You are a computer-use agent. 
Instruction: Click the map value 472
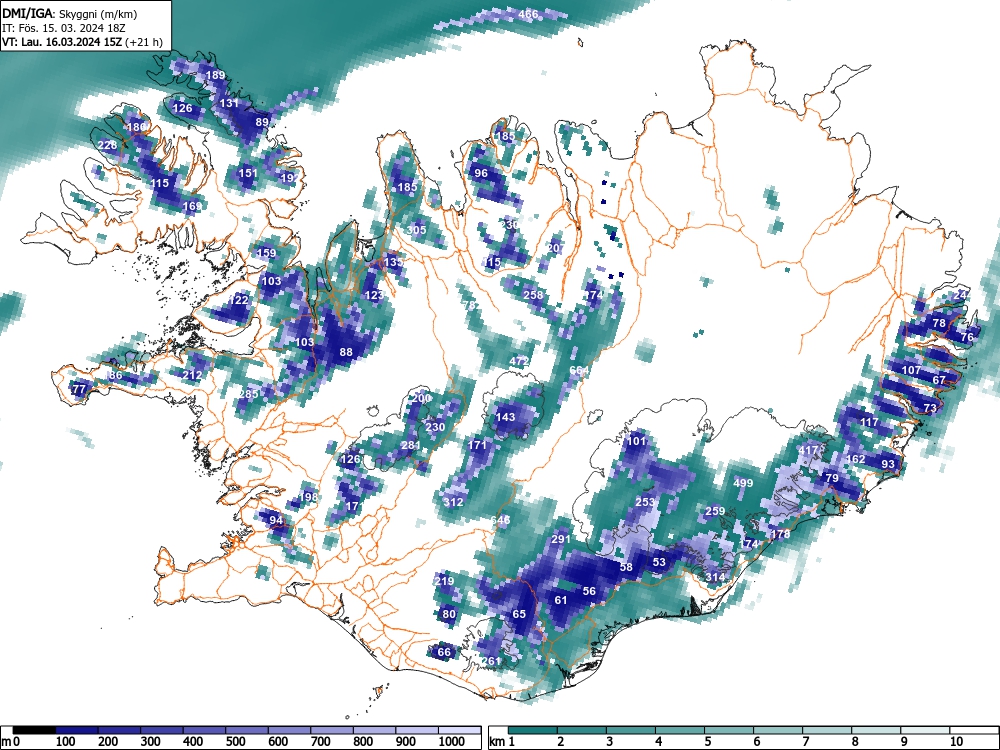(x=519, y=361)
